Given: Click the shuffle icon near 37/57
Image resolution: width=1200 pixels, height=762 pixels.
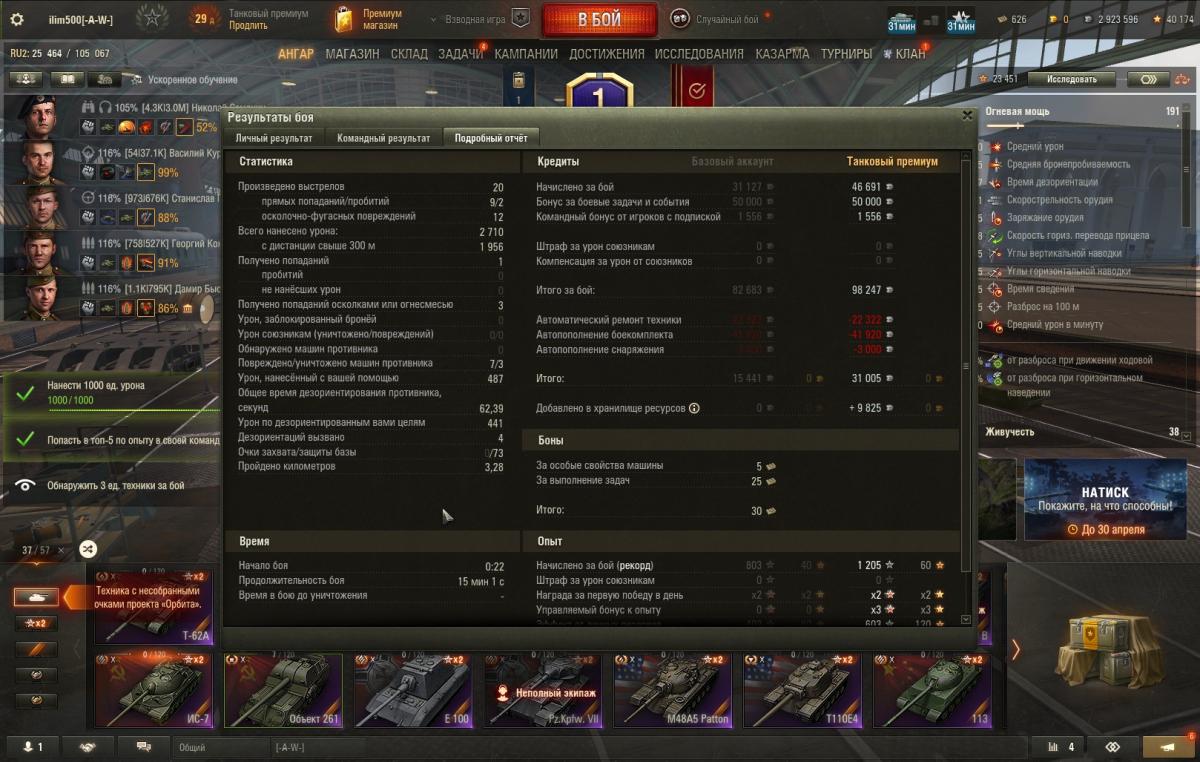Looking at the screenshot, I should tap(88, 549).
